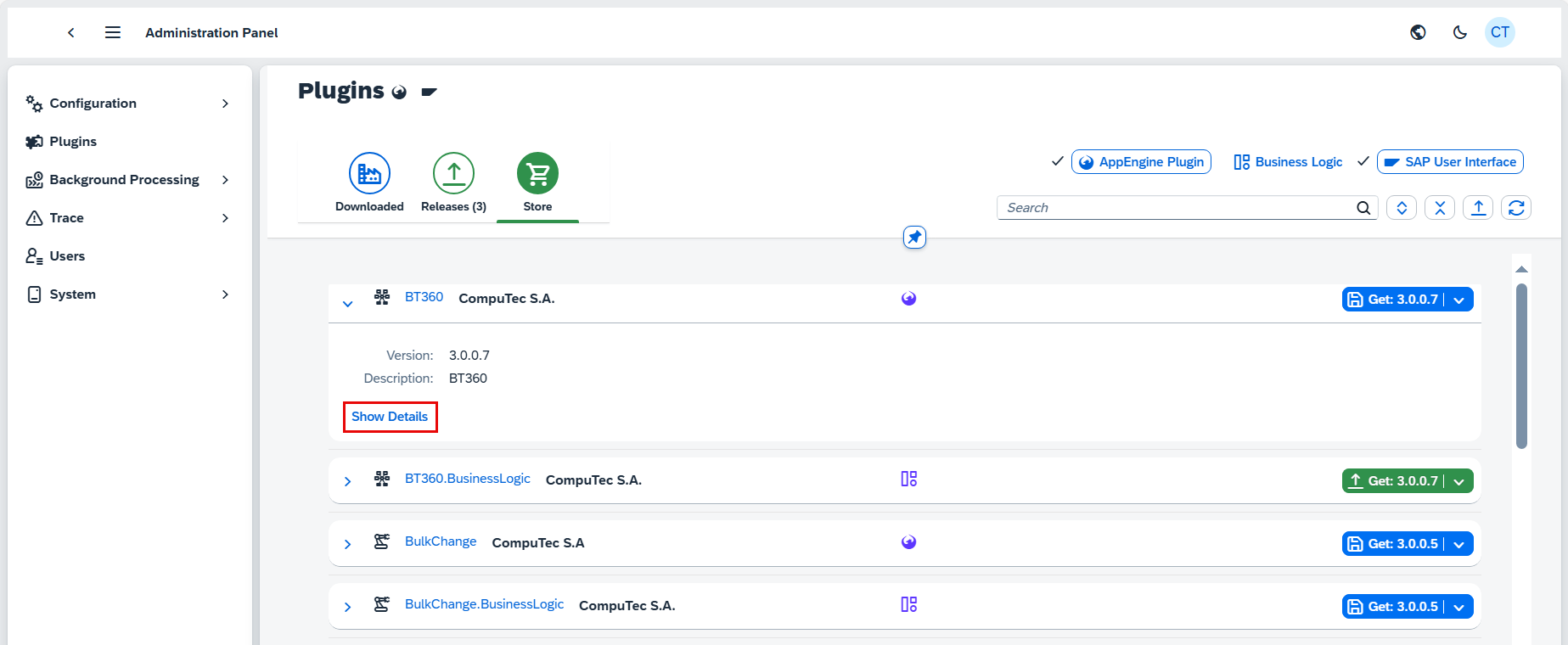The height and width of the screenshot is (645, 1568).
Task: Switch to the Downloaded tab
Action: pyautogui.click(x=369, y=183)
